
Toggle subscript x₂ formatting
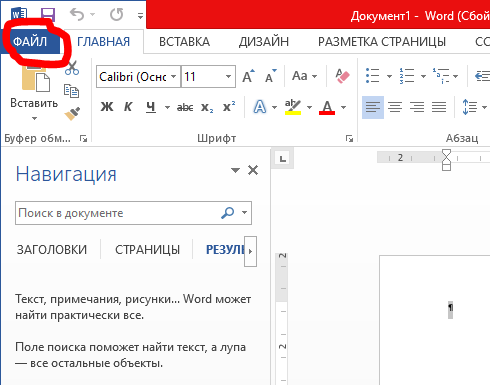[207, 107]
